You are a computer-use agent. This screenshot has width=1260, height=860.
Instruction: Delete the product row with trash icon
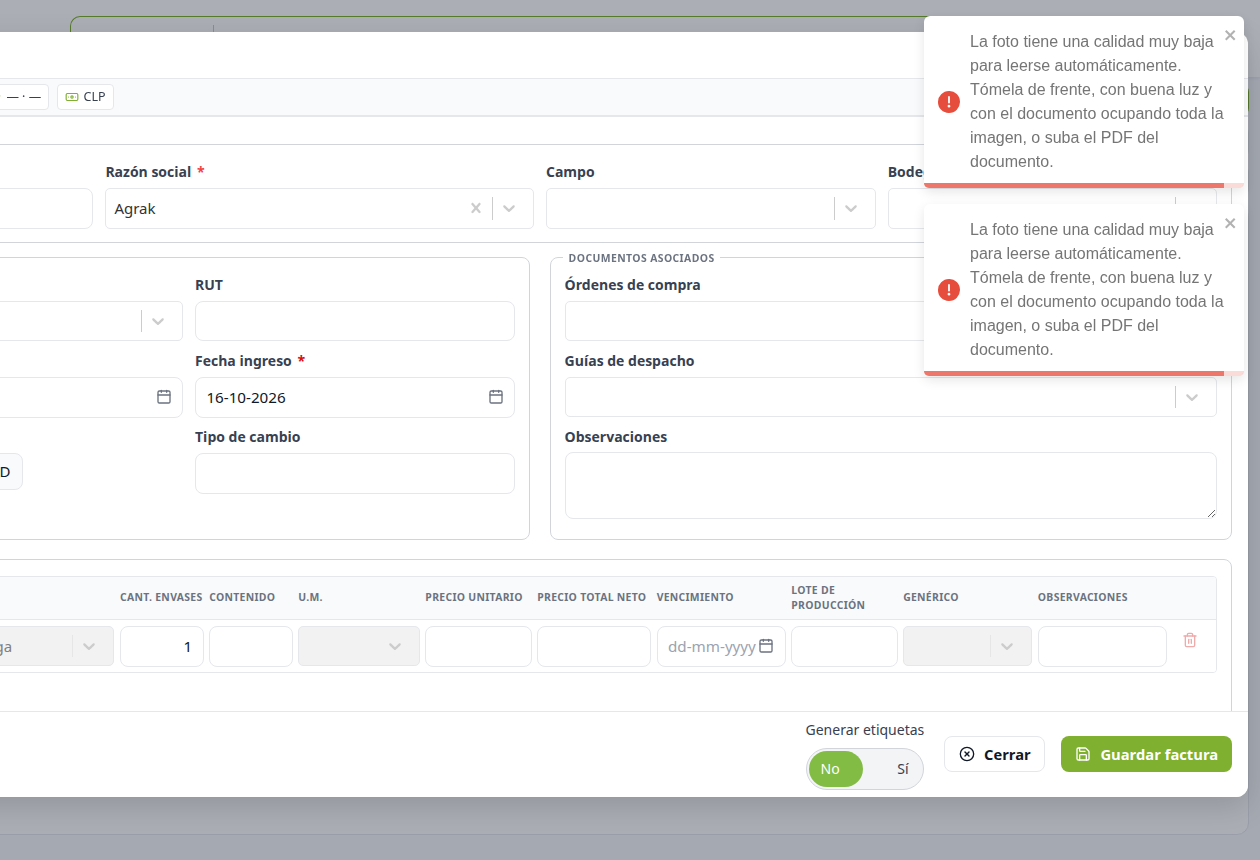[1190, 640]
